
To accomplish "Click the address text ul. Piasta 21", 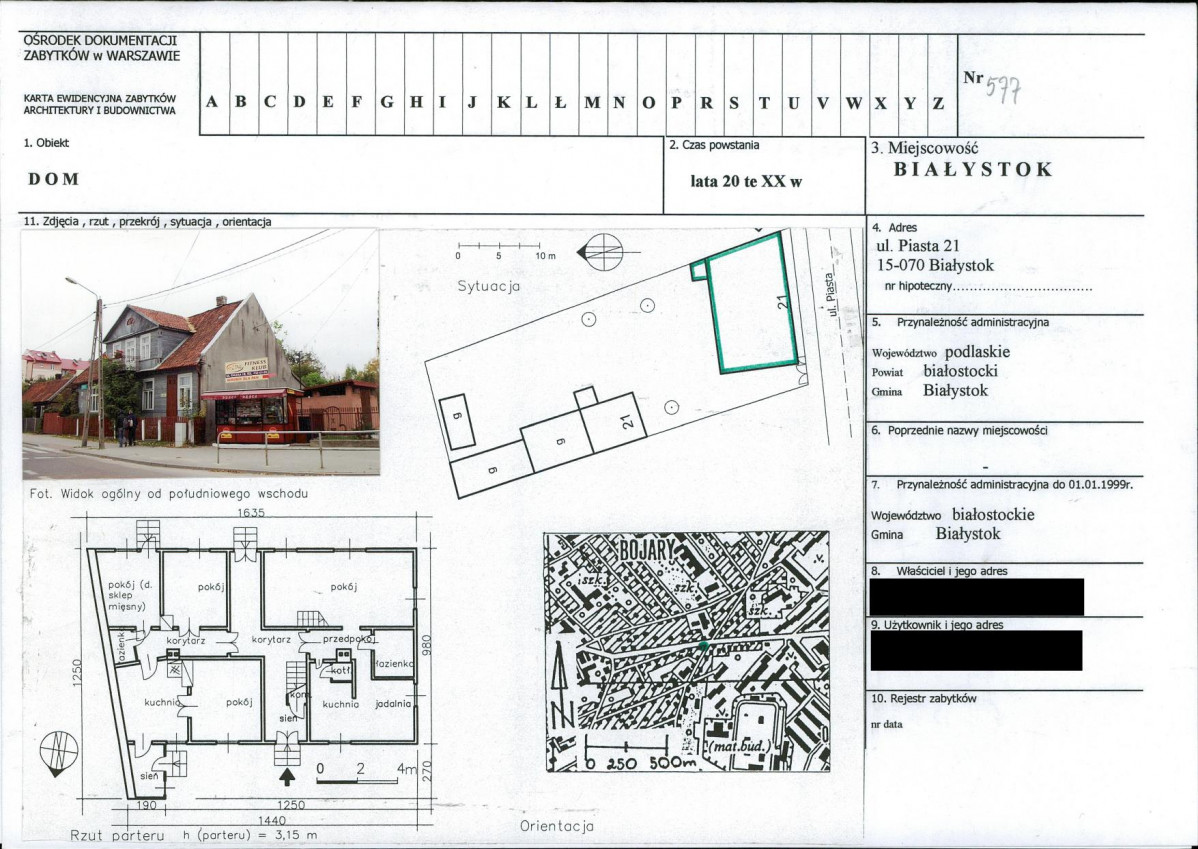I will click(918, 247).
